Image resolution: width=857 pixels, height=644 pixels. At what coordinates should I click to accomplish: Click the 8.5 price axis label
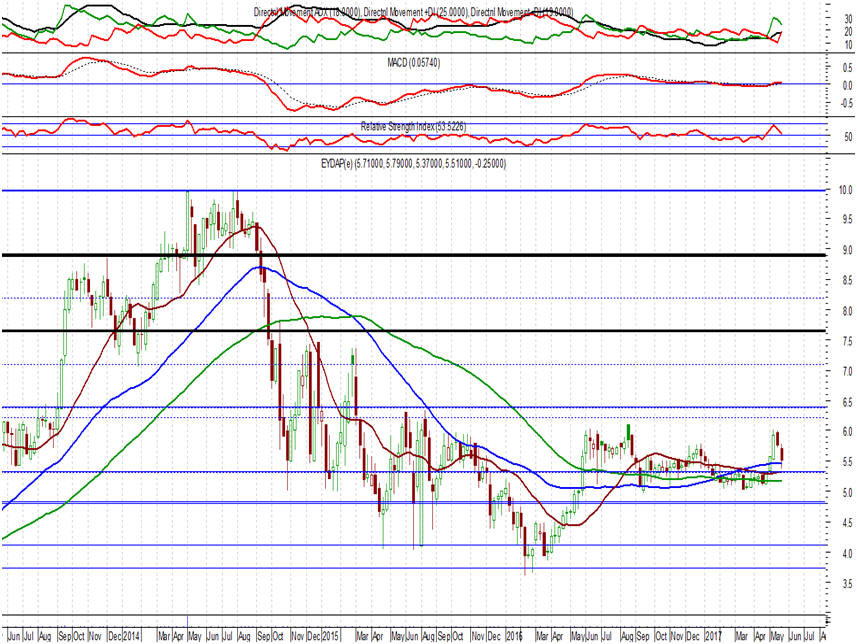(848, 280)
